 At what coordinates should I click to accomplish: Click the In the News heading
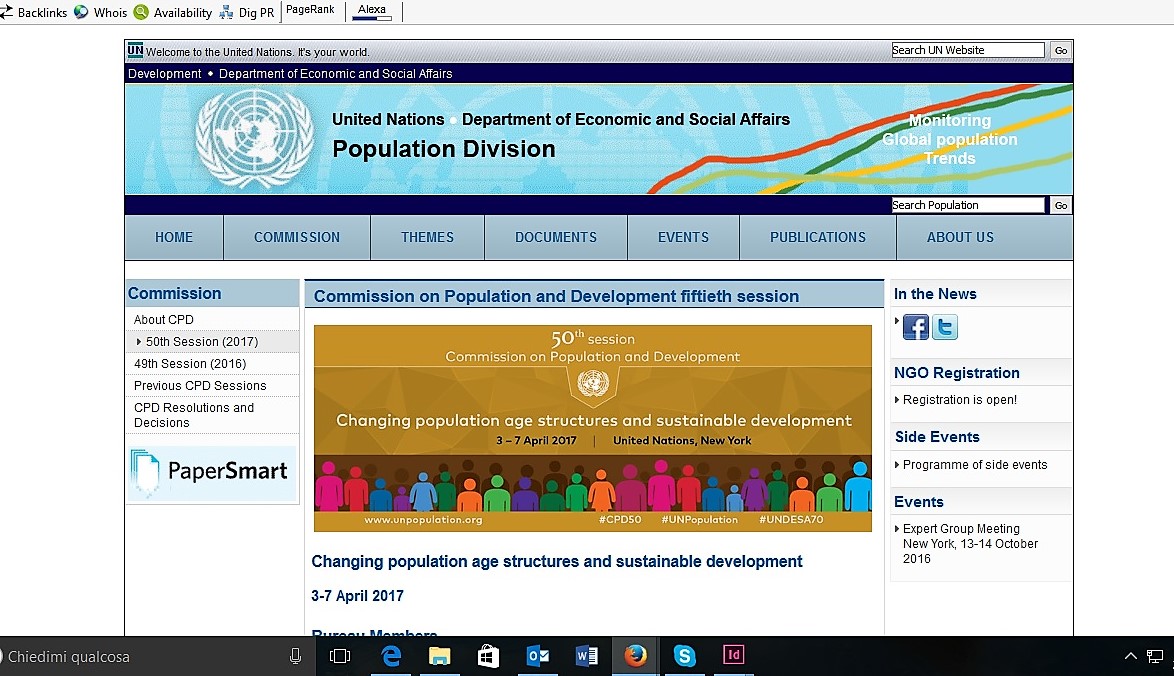pyautogui.click(x=935, y=294)
